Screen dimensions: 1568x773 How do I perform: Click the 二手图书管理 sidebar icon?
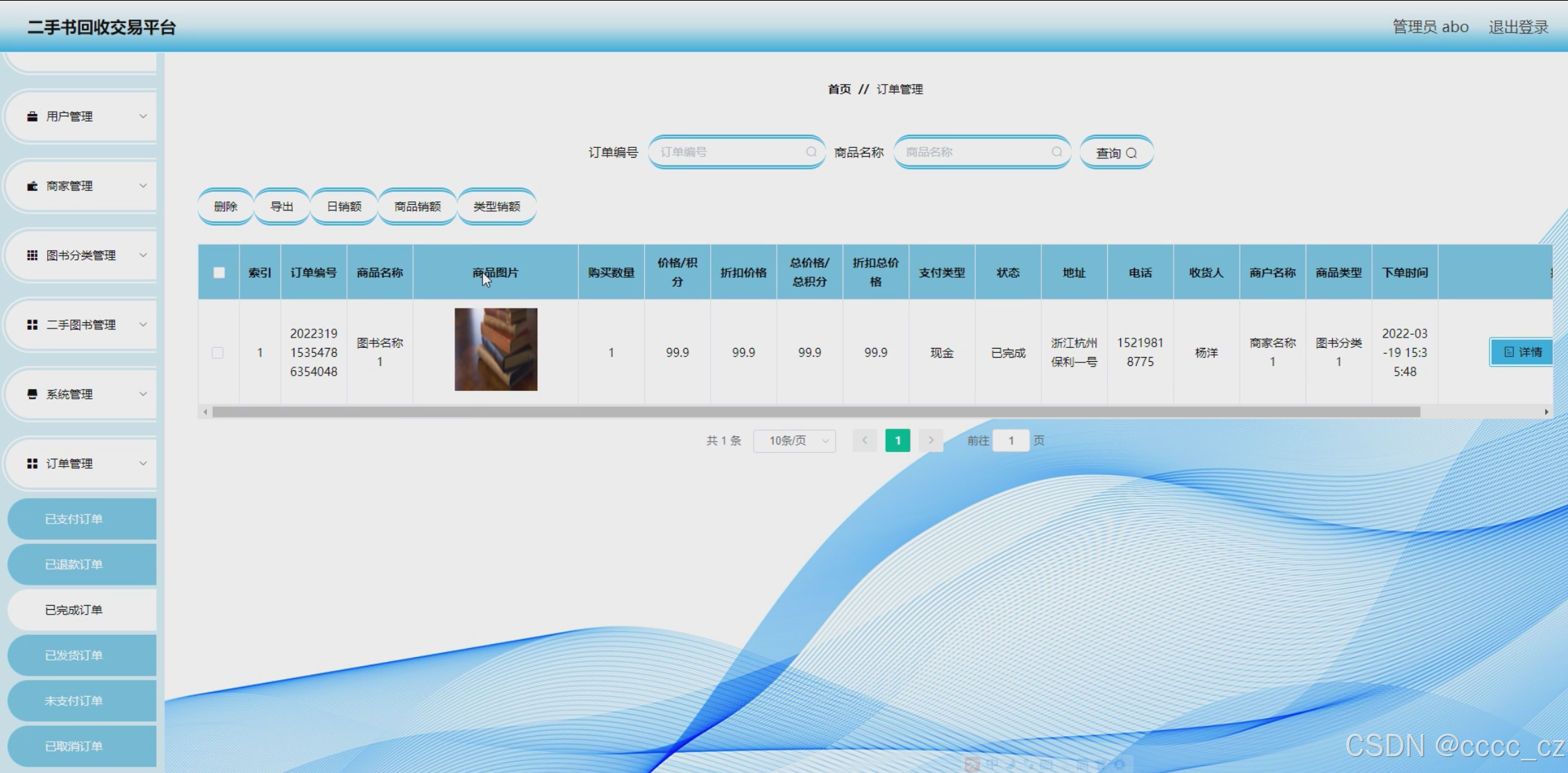pos(32,325)
